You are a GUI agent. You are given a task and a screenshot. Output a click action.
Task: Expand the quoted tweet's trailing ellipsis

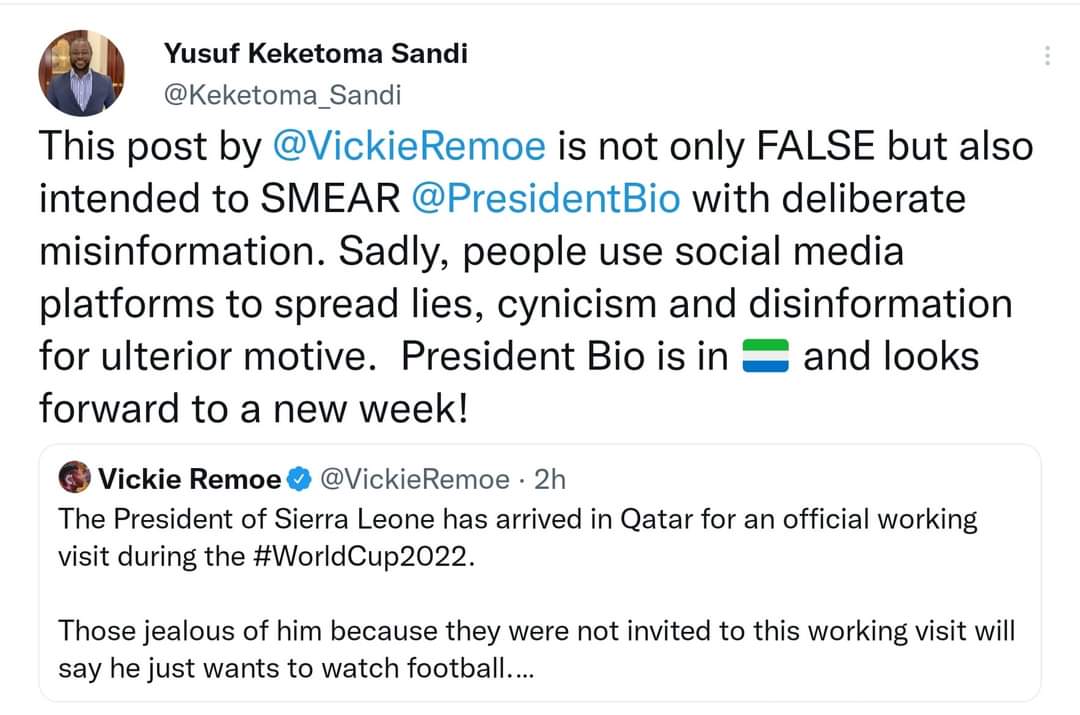point(521,668)
